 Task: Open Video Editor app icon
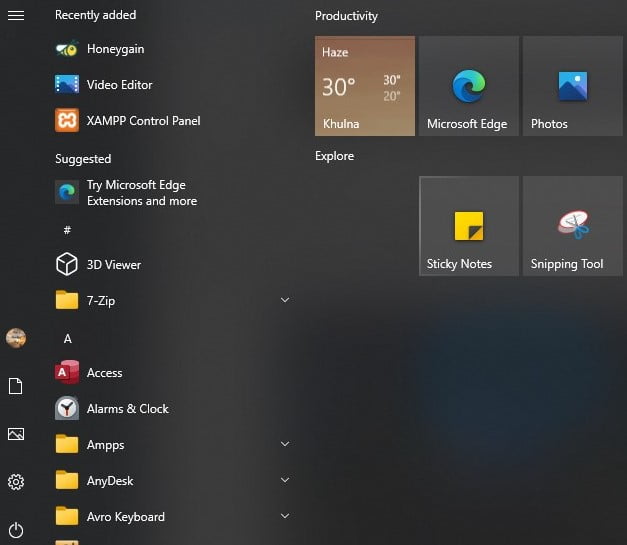67,84
